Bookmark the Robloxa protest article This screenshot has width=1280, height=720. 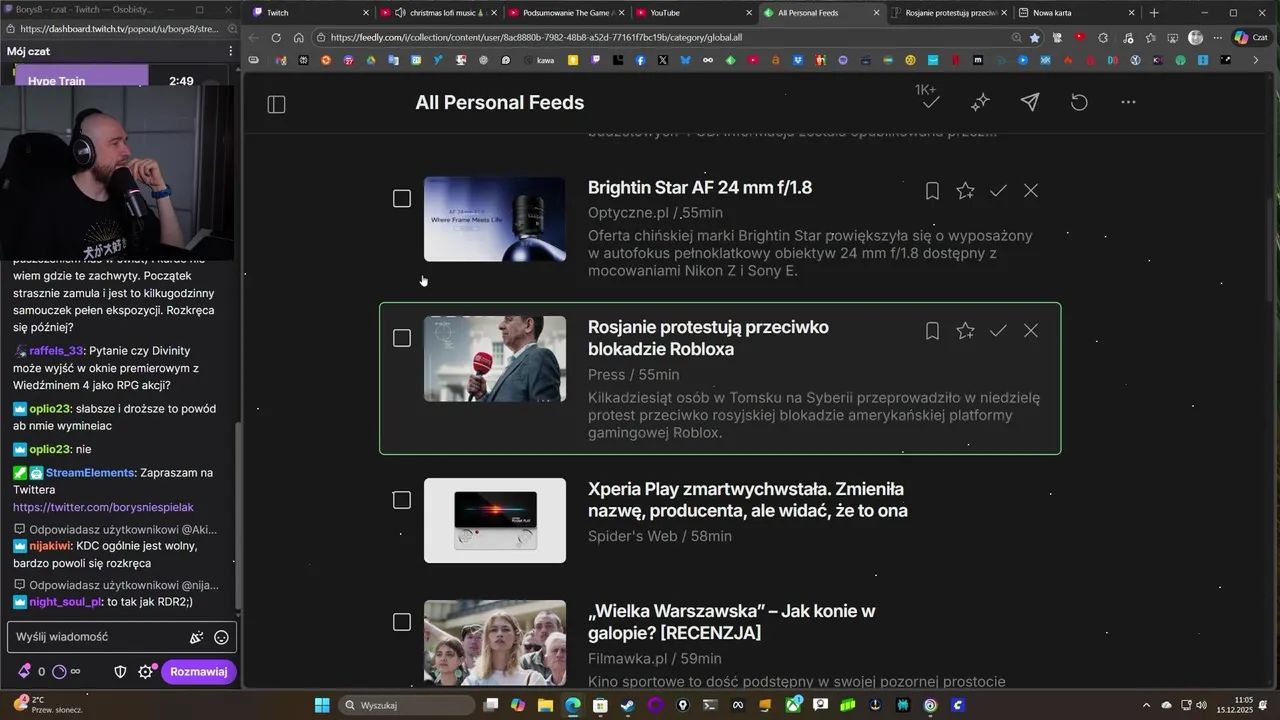click(x=932, y=330)
